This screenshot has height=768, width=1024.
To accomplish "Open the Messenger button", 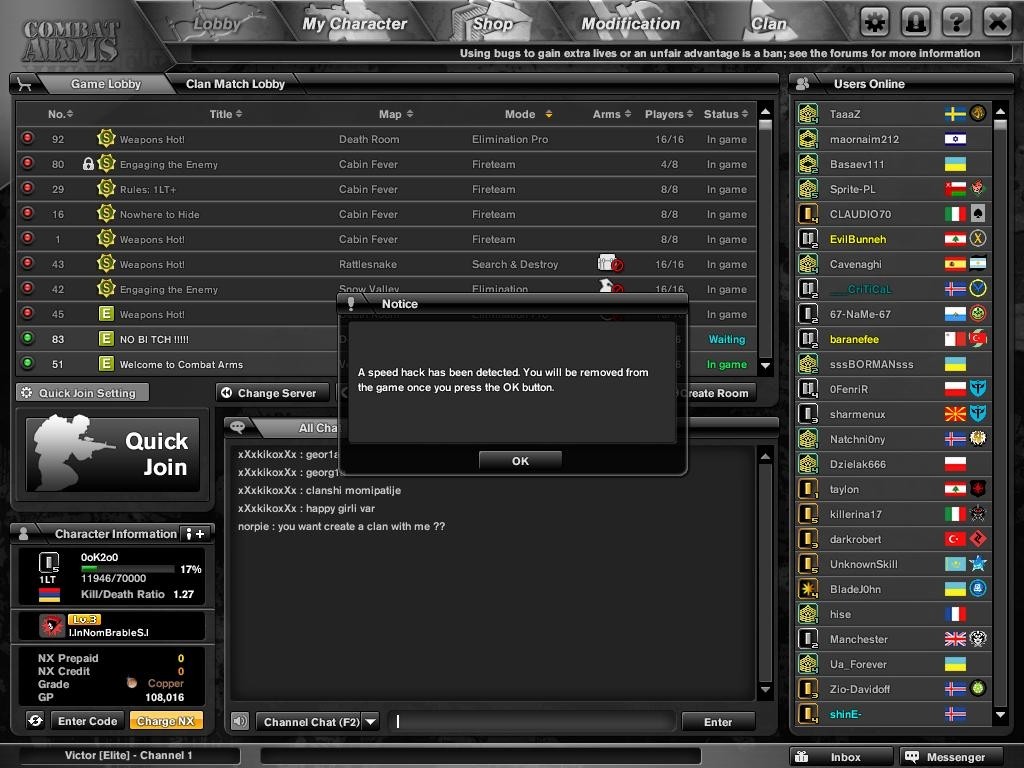I will [951, 756].
